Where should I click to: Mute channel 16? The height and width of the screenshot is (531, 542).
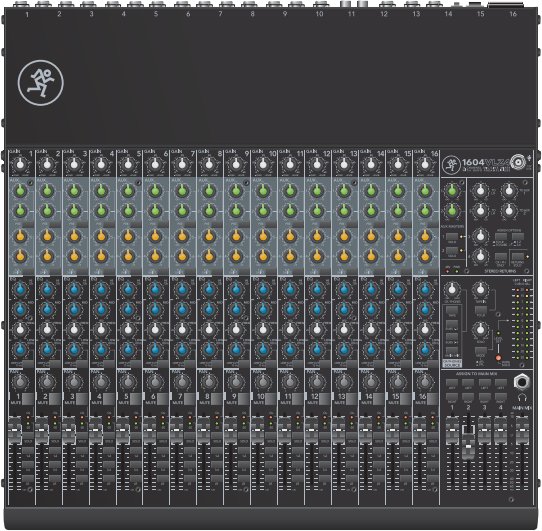pyautogui.click(x=432, y=399)
